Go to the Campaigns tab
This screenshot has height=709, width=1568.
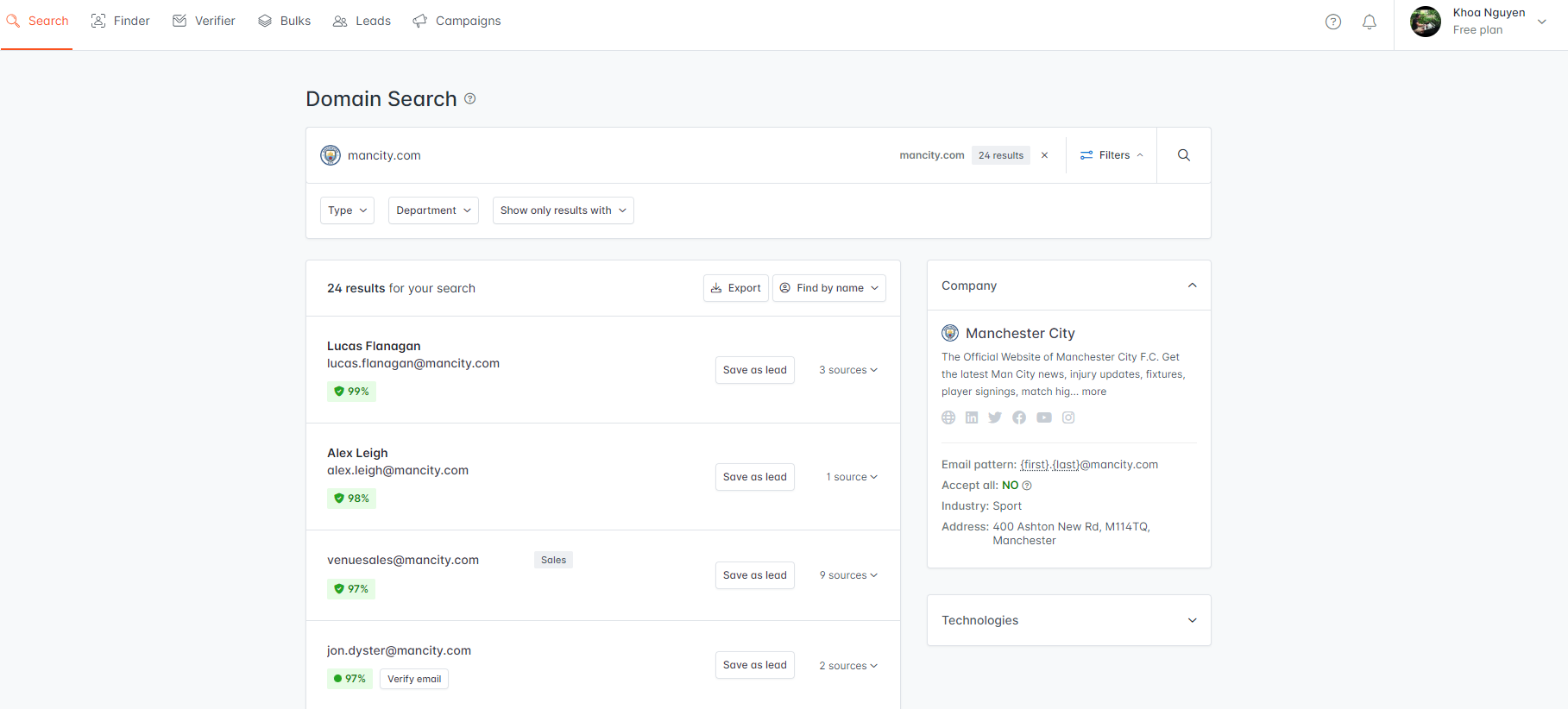pyautogui.click(x=457, y=21)
